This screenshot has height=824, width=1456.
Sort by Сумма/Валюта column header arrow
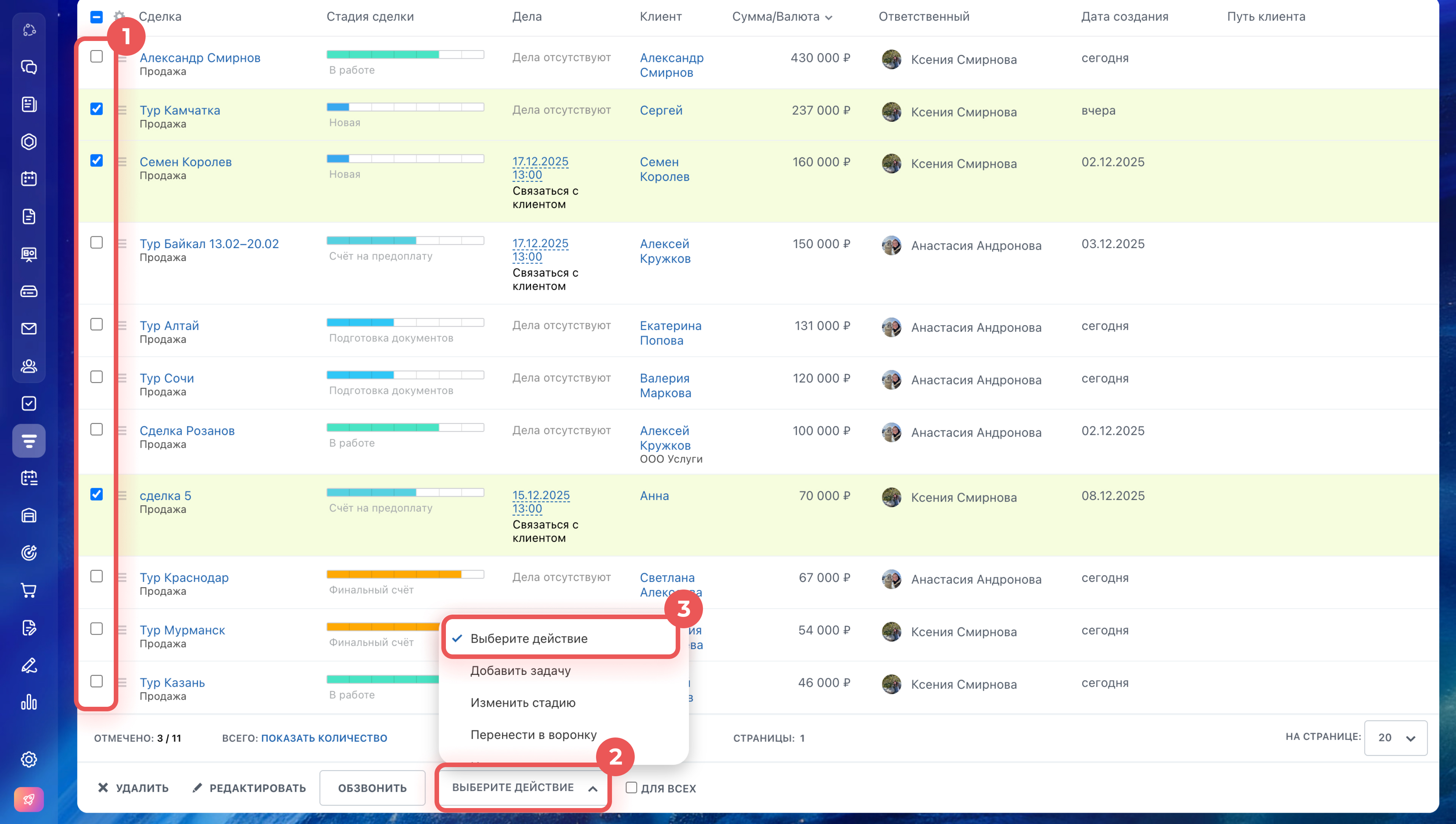pyautogui.click(x=828, y=17)
